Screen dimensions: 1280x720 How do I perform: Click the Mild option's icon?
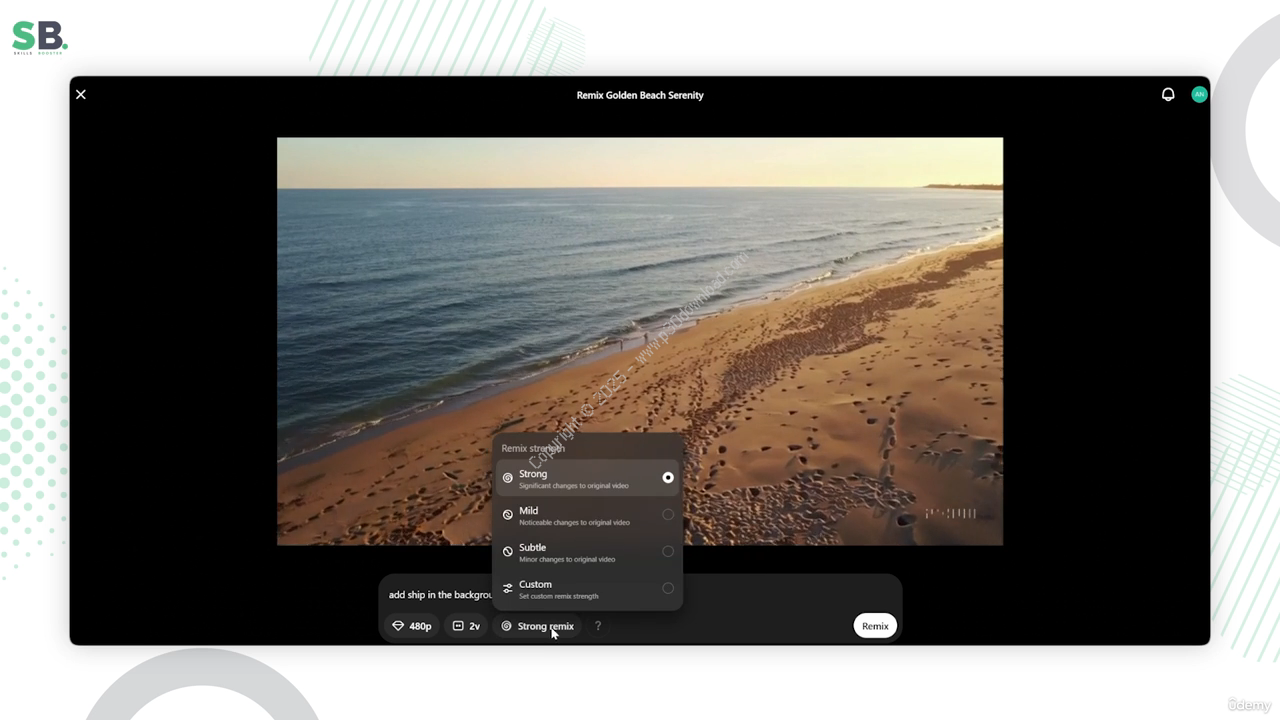coord(508,515)
